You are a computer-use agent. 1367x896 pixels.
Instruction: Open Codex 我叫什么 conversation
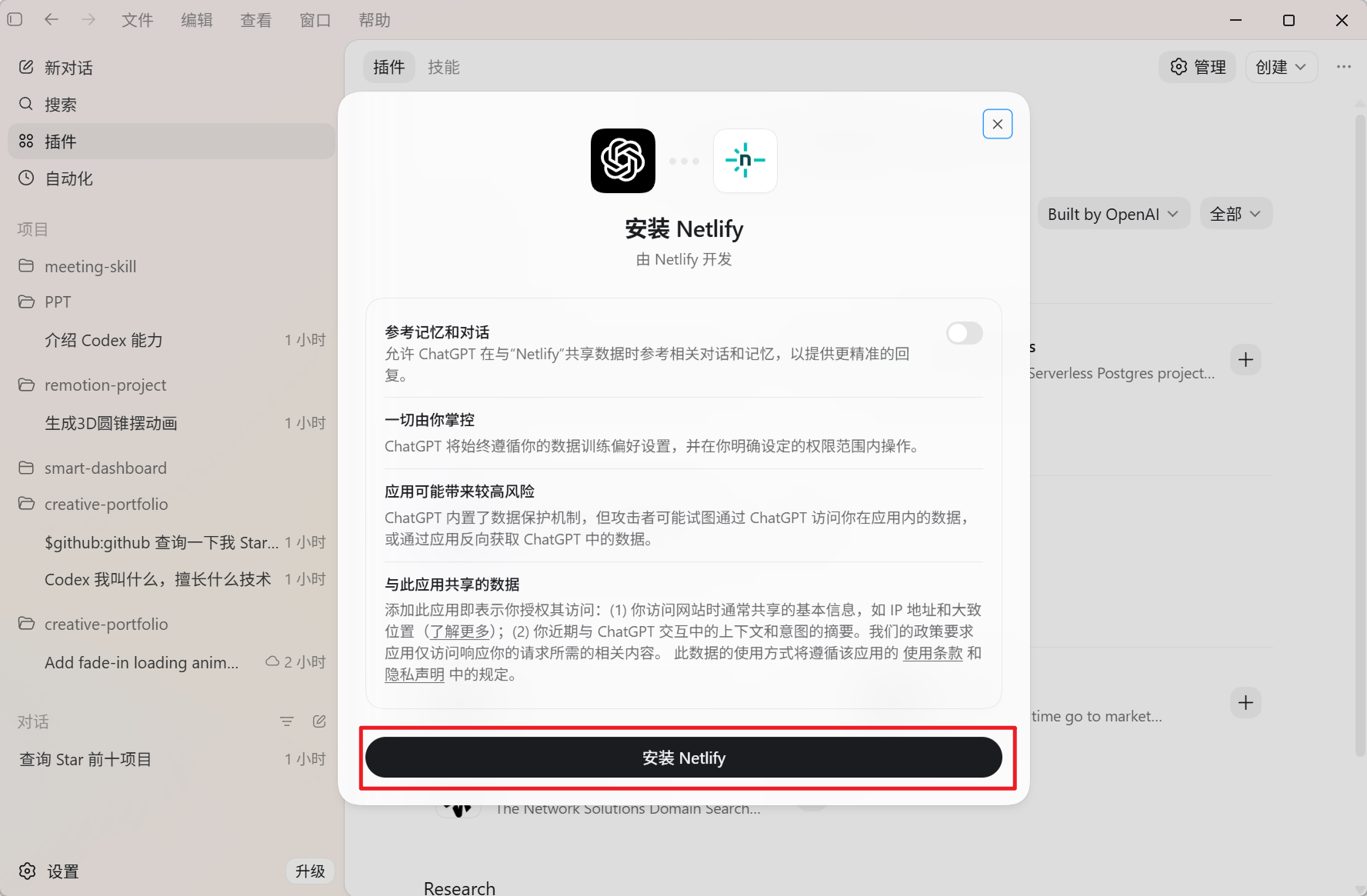pyautogui.click(x=172, y=579)
